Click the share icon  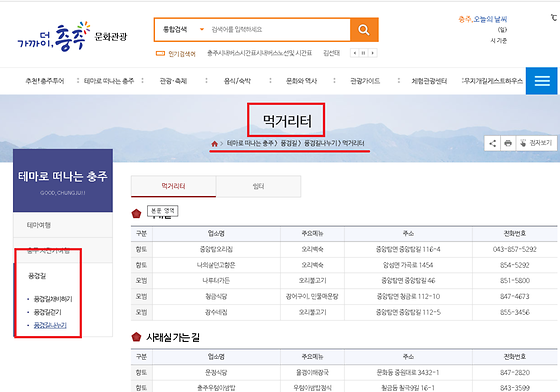click(492, 143)
